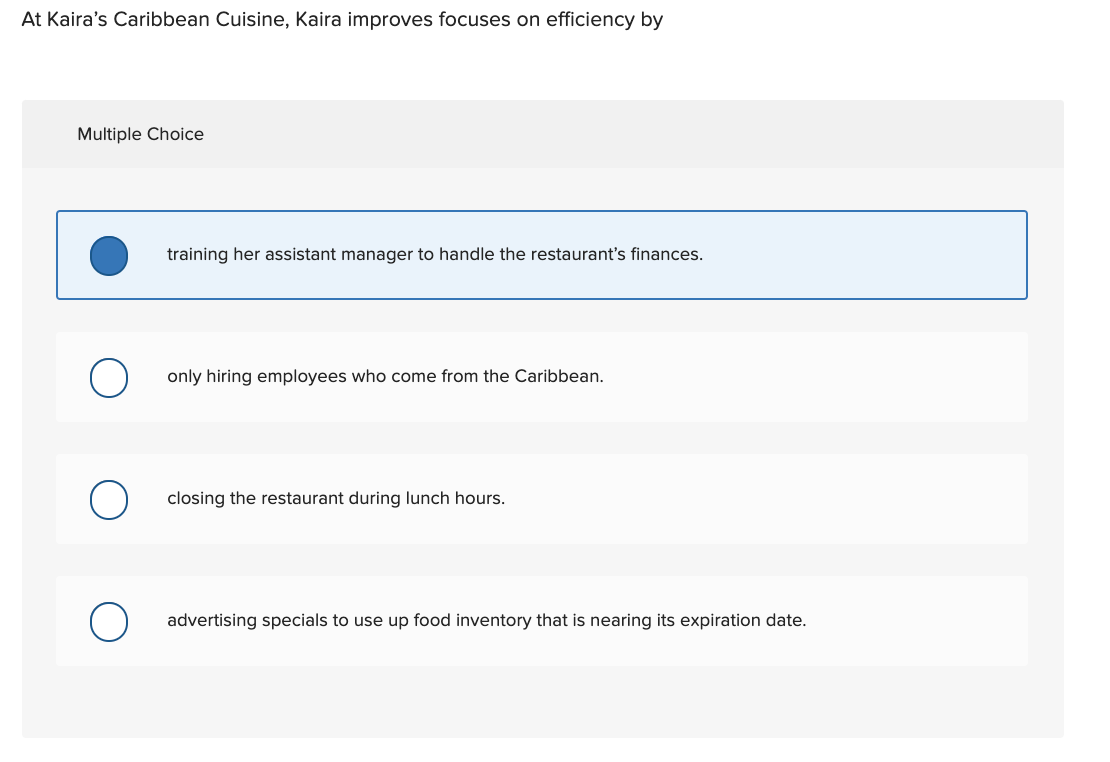Screen dimensions: 1110x762
Task: Select the question text at the top
Action: [x=341, y=19]
